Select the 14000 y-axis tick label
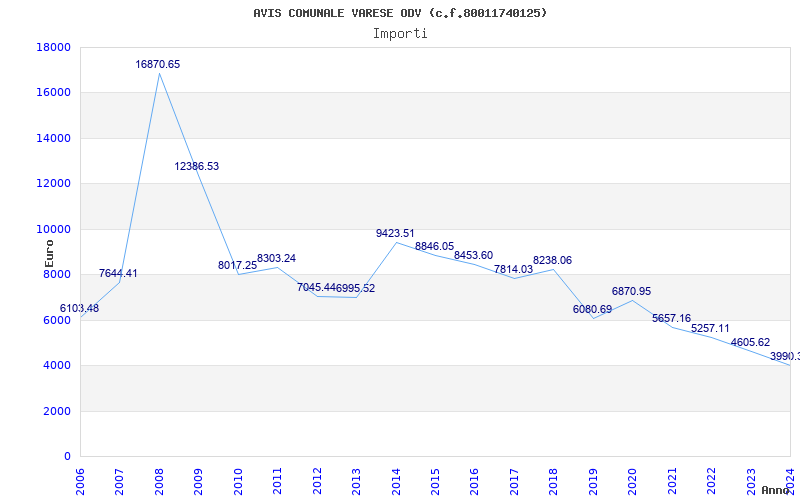 tap(54, 139)
